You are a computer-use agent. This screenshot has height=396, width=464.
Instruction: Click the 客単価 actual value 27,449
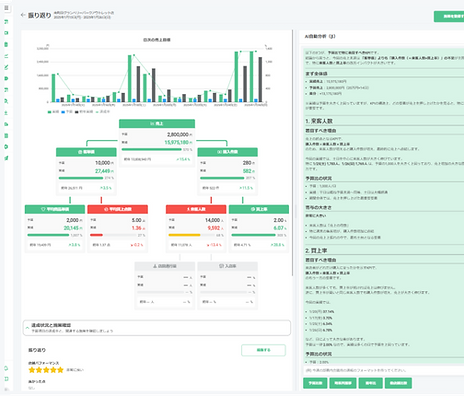point(103,171)
